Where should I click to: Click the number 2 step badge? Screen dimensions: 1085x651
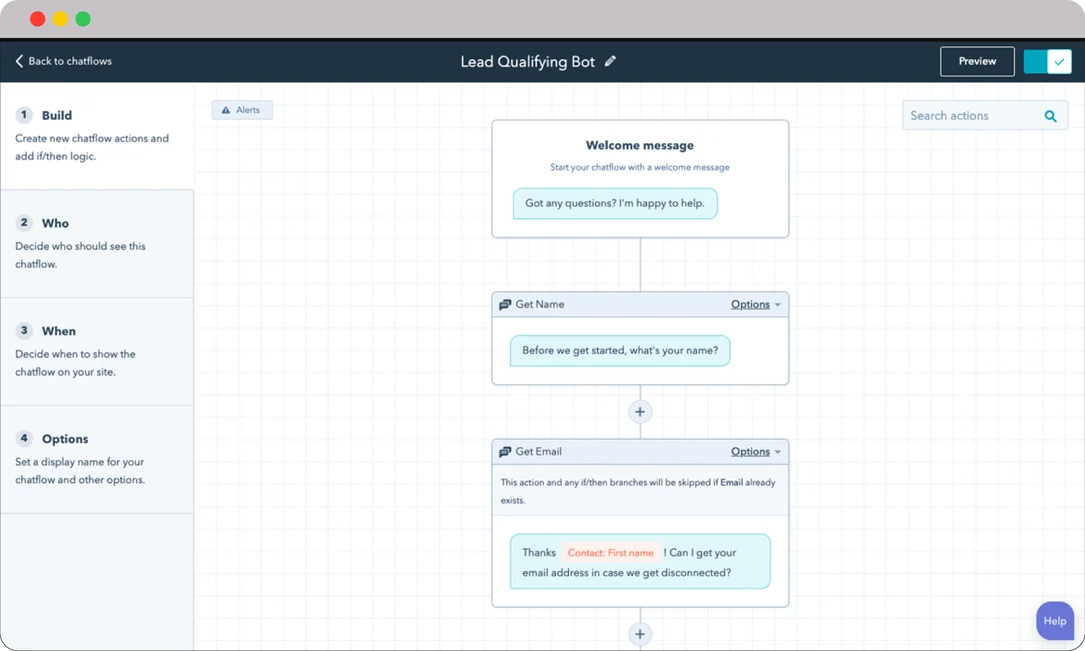(x=24, y=222)
